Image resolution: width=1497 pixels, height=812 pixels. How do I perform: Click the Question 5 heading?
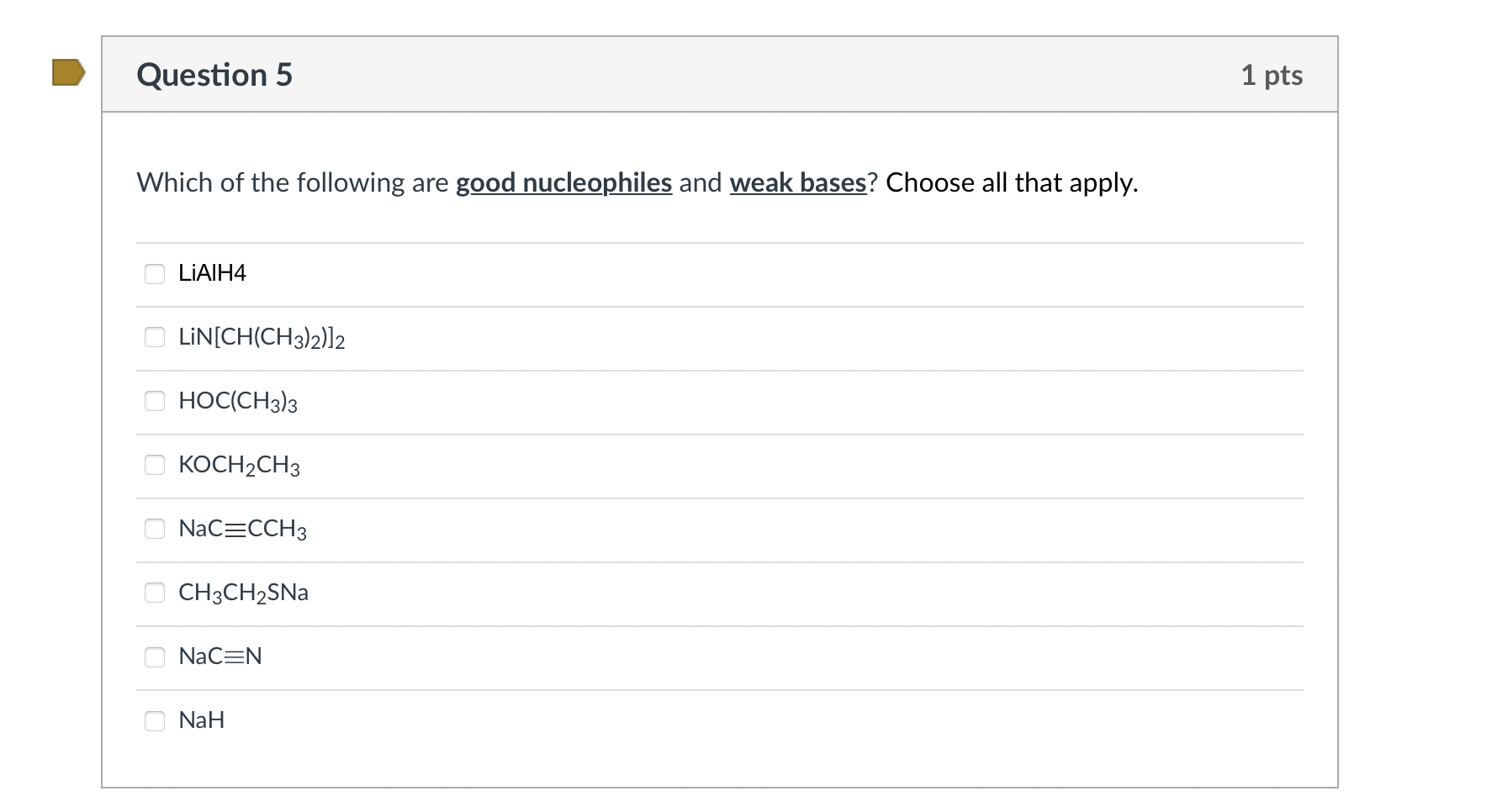pos(214,75)
